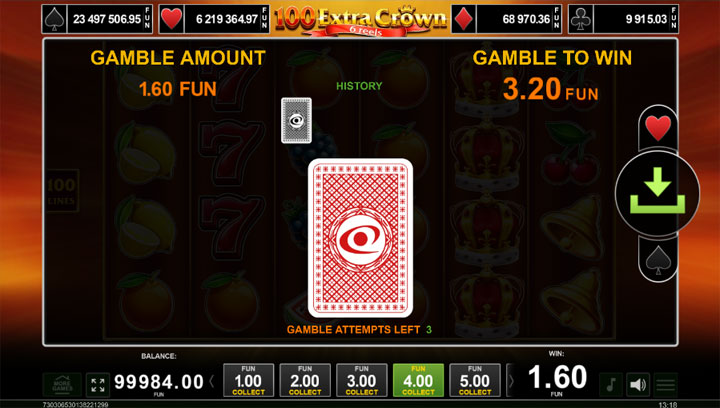
Task: Click the More Games home icon
Action: (62, 385)
